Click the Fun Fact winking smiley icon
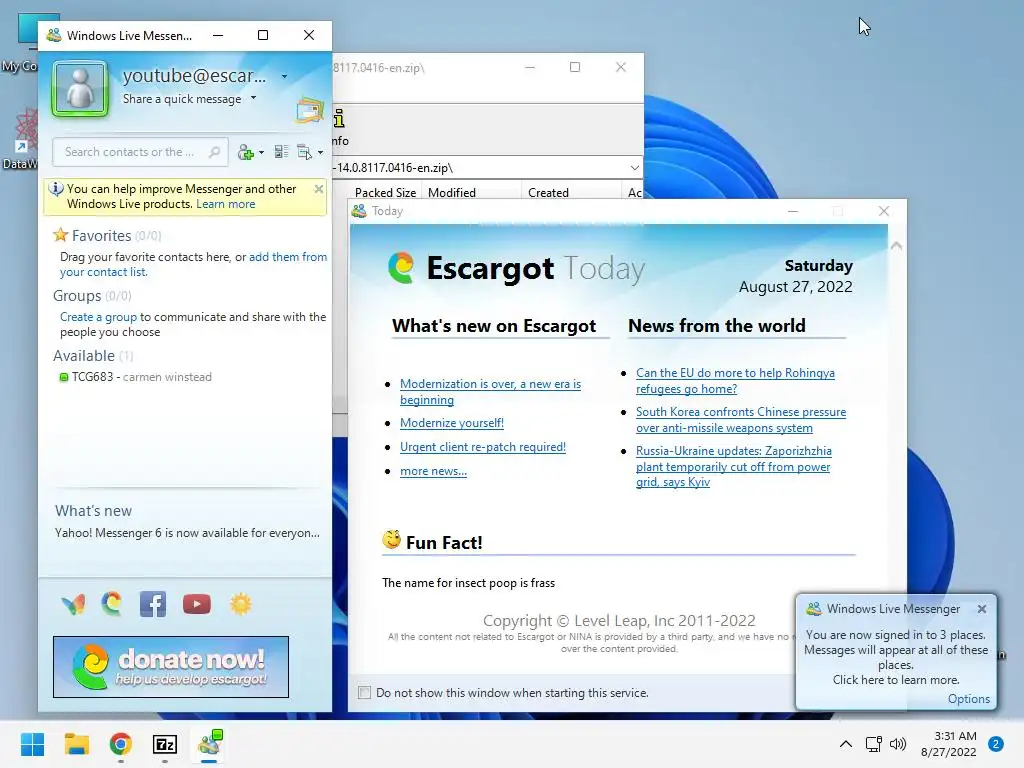Image resolution: width=1024 pixels, height=768 pixels. (391, 539)
